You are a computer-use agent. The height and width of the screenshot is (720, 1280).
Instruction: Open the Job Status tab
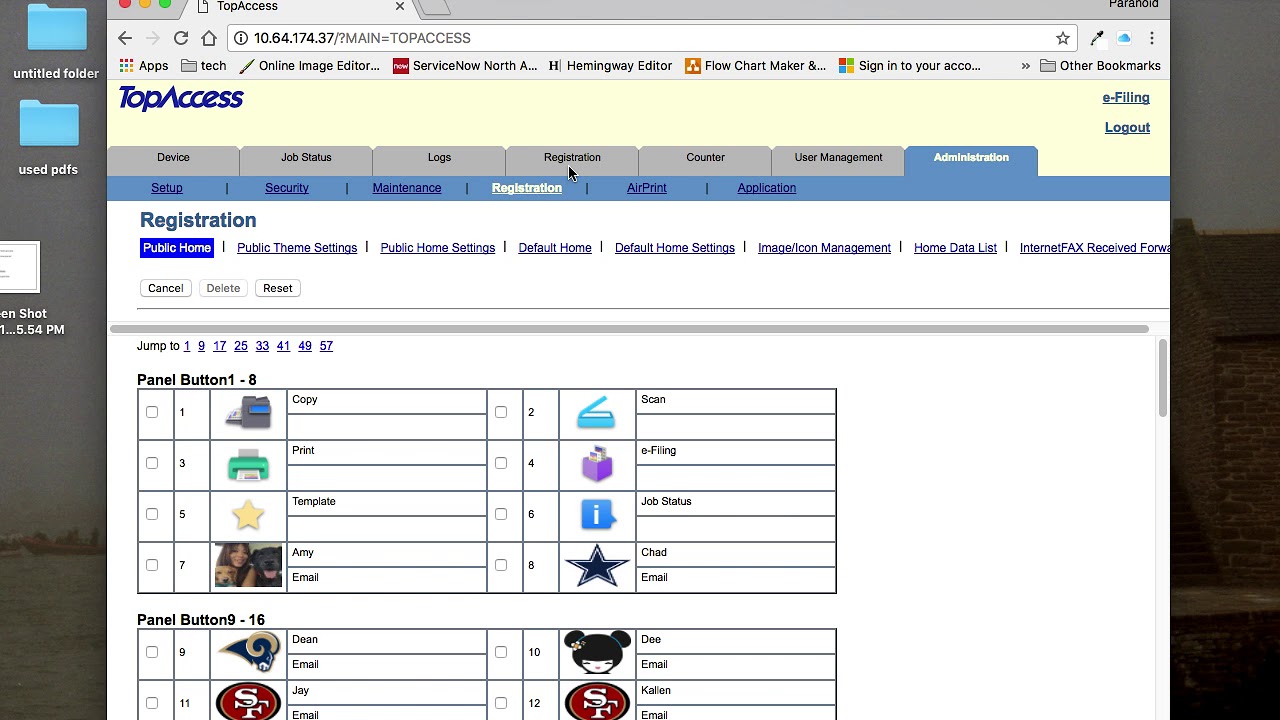(306, 158)
